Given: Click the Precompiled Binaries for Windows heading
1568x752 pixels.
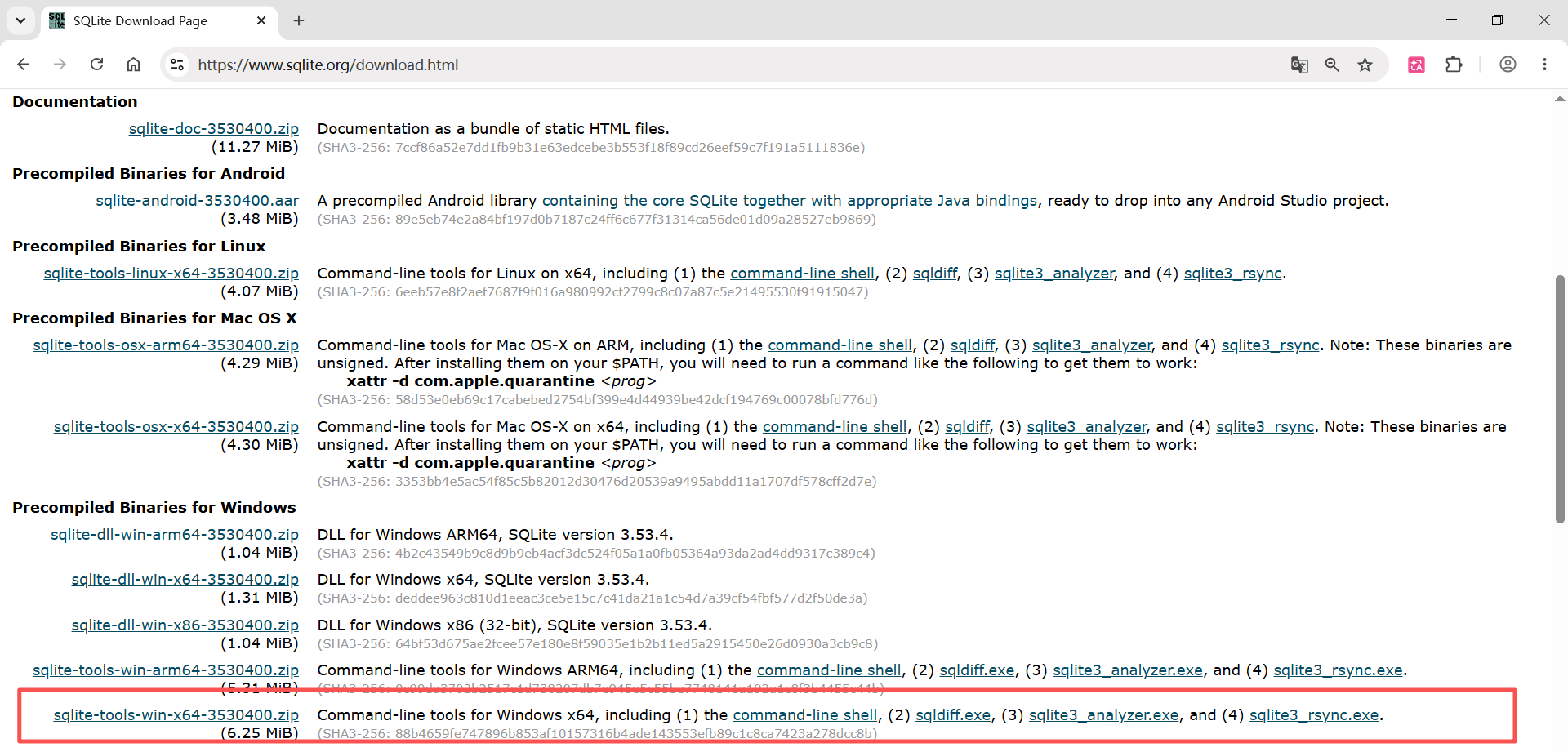Looking at the screenshot, I should click(154, 507).
